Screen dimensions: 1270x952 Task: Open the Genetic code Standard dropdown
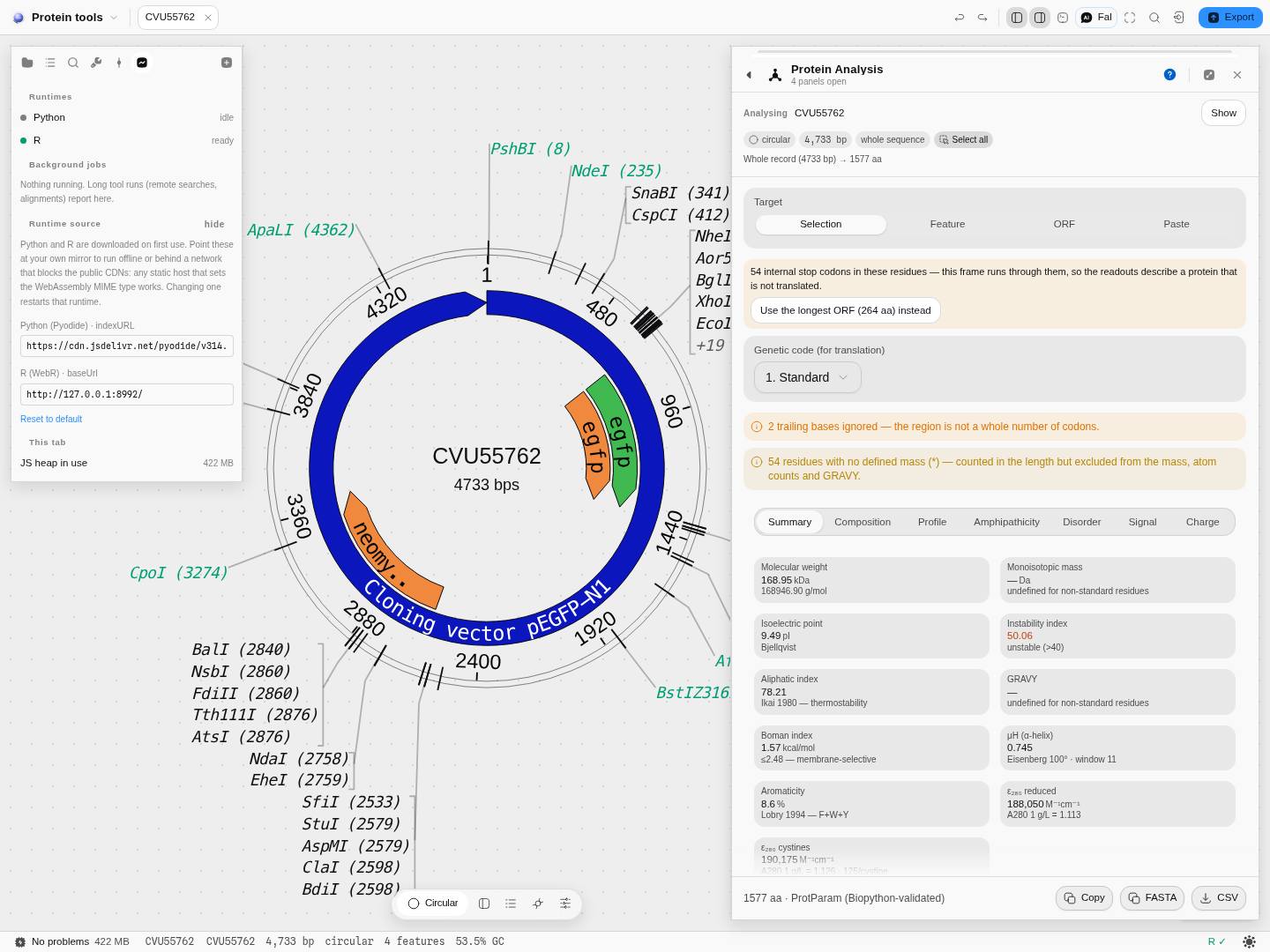click(808, 377)
